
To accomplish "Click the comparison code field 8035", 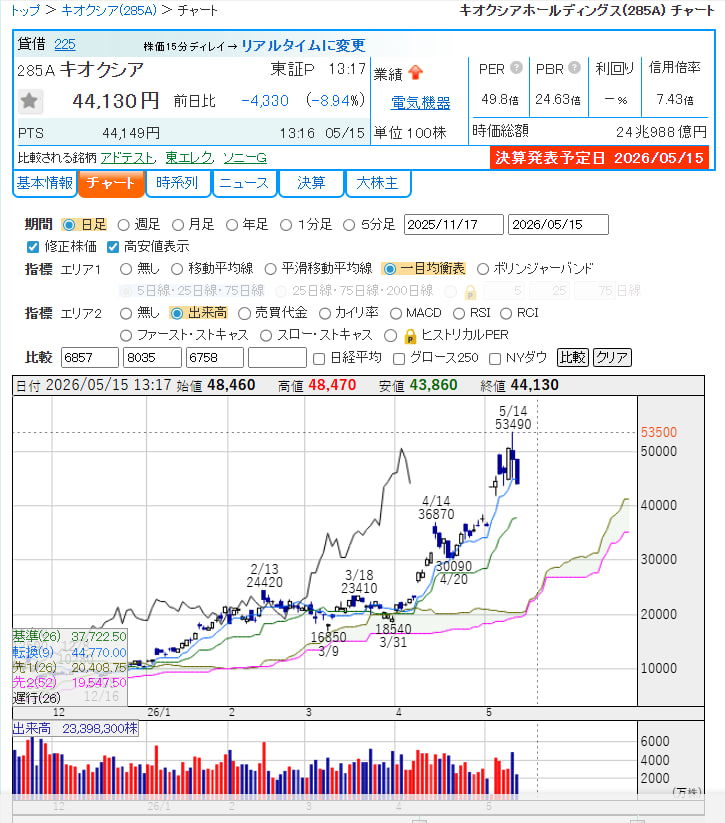I will (x=152, y=358).
